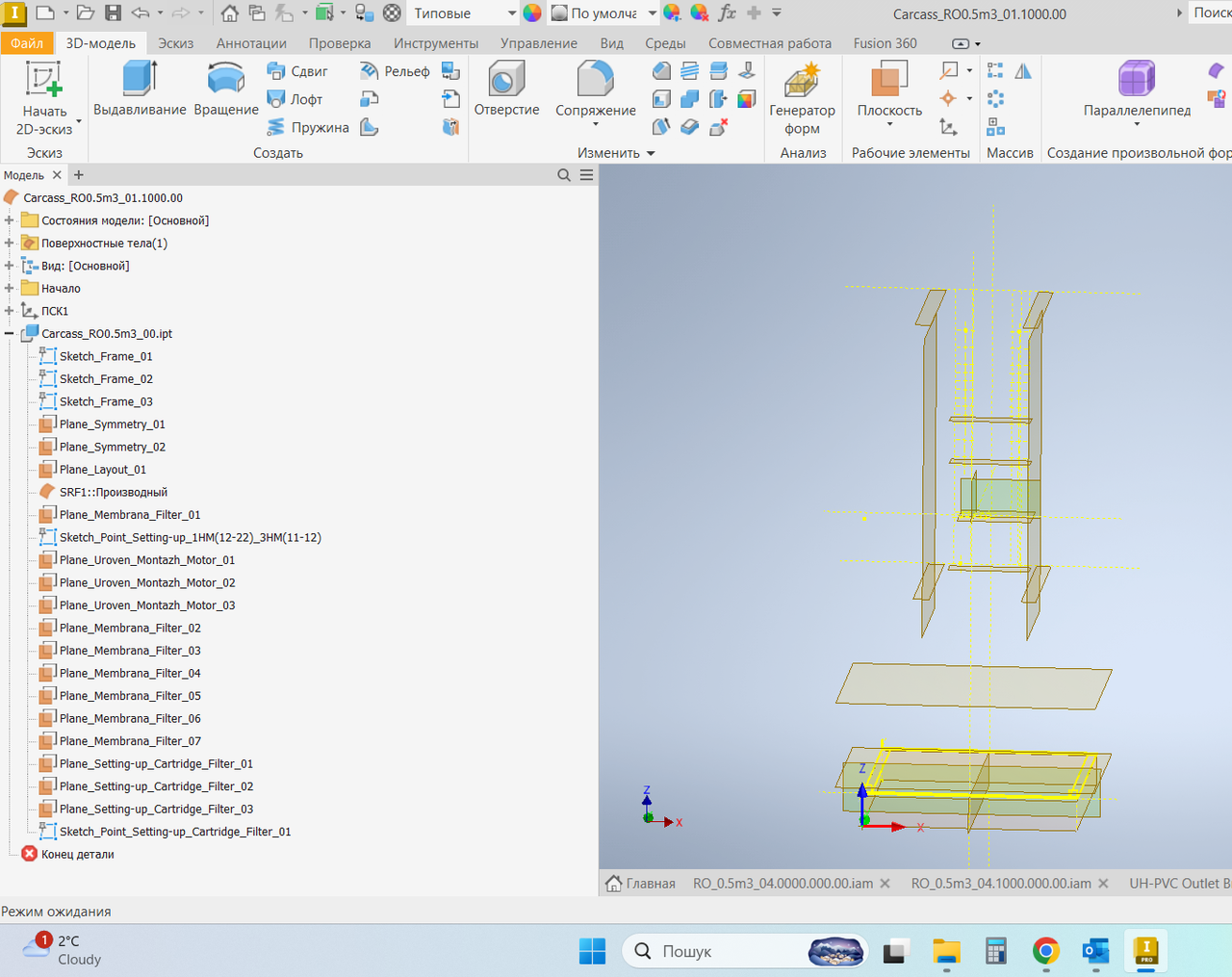Expand the Изменить panel dropdown
The height and width of the screenshot is (977, 1232).
point(651,153)
